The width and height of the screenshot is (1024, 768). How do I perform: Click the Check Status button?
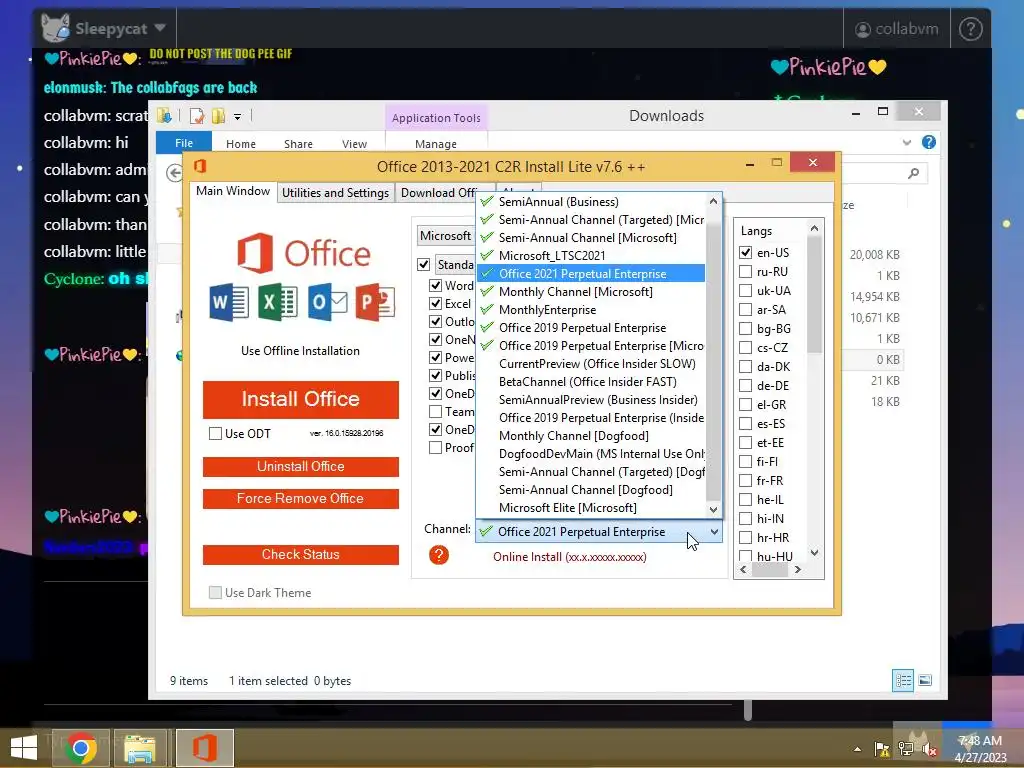point(300,554)
